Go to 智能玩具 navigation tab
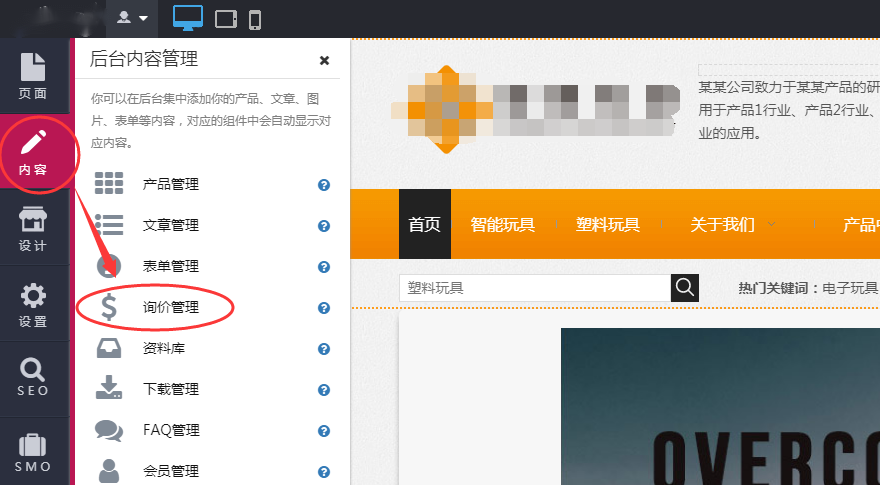Image resolution: width=880 pixels, height=485 pixels. point(502,224)
